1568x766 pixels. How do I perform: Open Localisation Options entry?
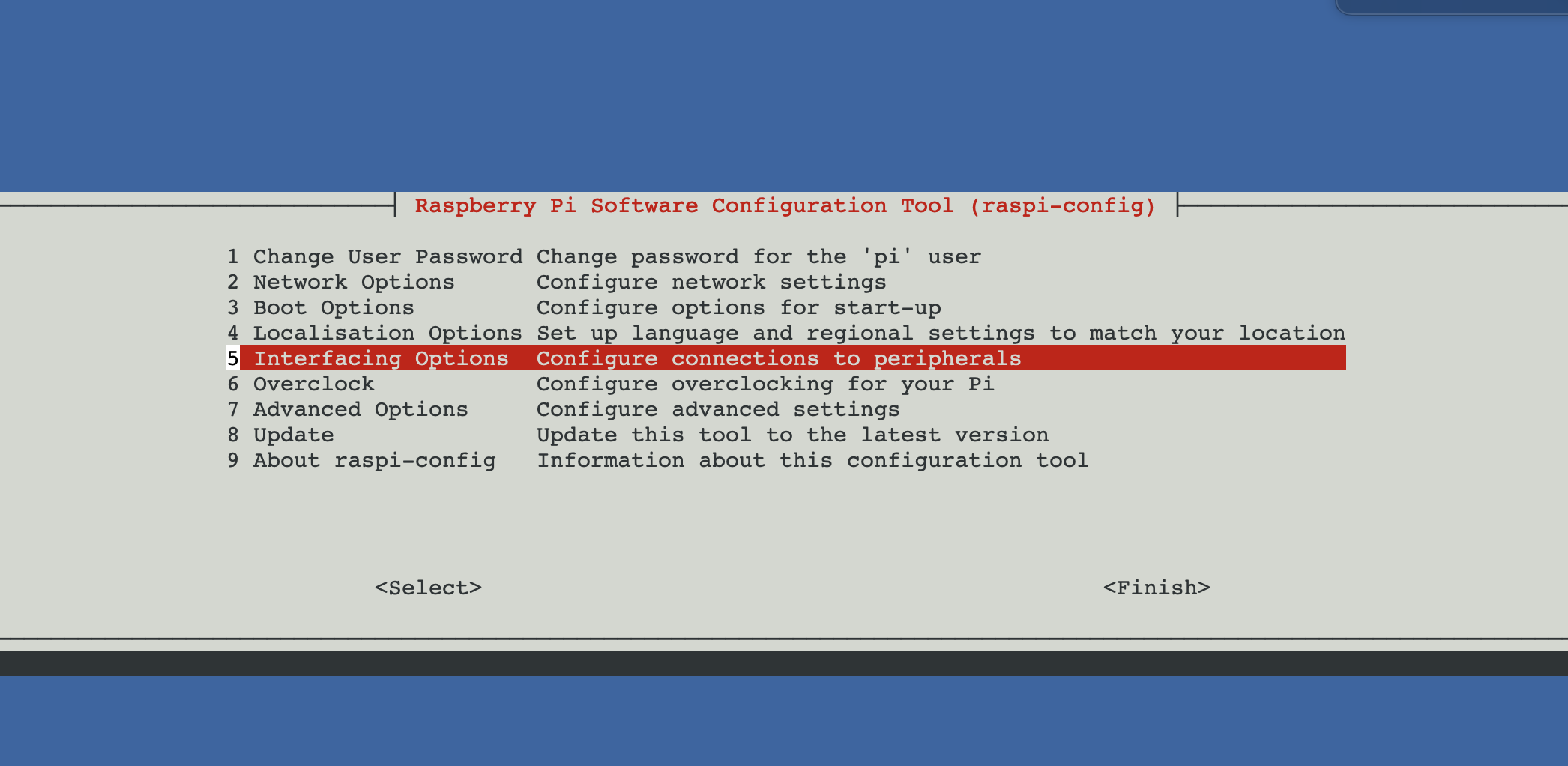coord(387,334)
